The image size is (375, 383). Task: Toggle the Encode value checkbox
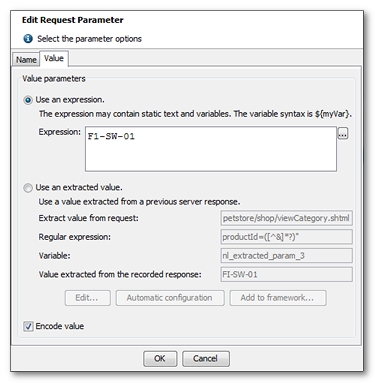point(28,326)
